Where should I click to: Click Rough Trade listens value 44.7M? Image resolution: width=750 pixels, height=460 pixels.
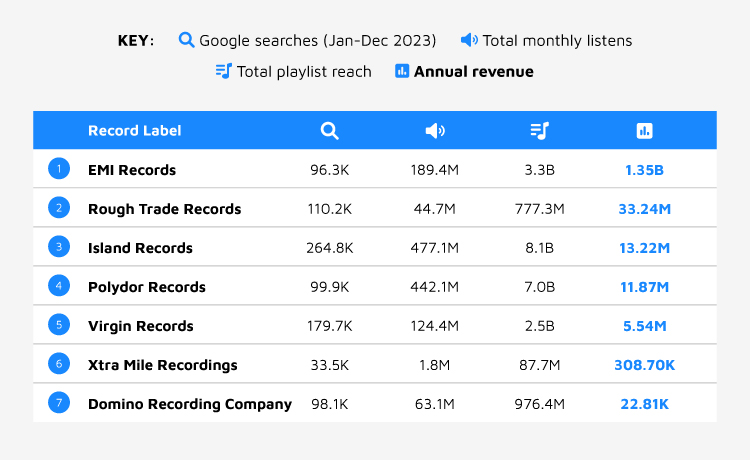435,209
